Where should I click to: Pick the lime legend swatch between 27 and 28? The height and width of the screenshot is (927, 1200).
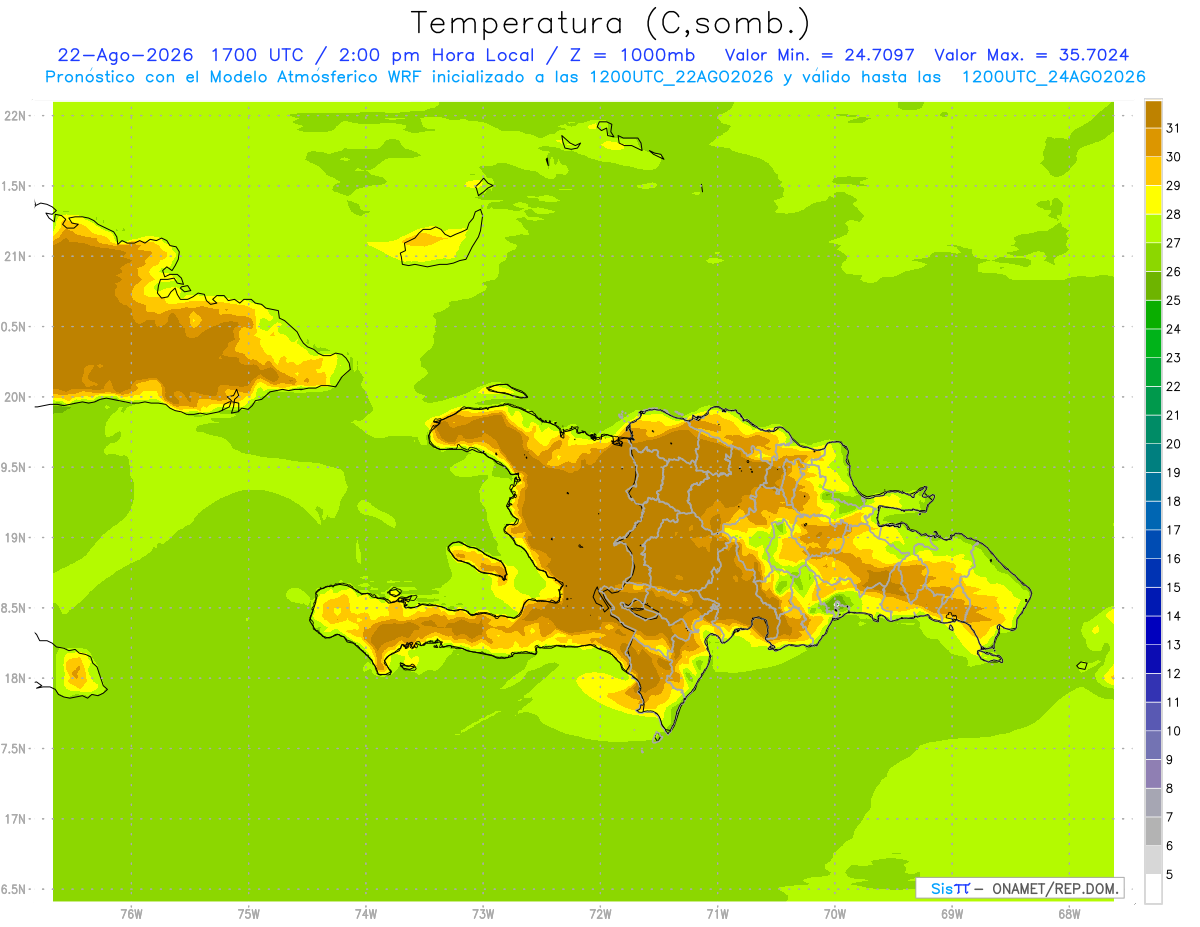(x=1153, y=229)
